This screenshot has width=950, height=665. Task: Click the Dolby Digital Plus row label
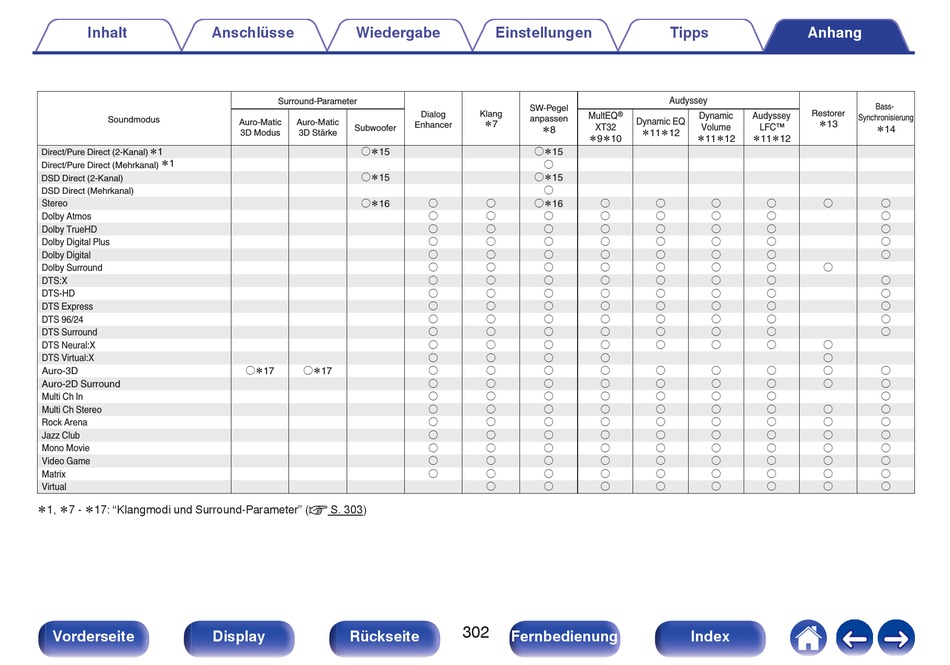click(76, 242)
